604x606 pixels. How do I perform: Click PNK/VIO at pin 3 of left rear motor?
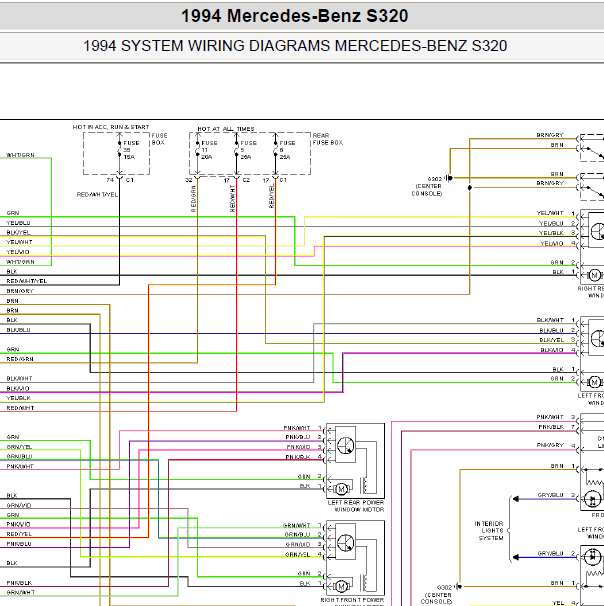(298, 447)
